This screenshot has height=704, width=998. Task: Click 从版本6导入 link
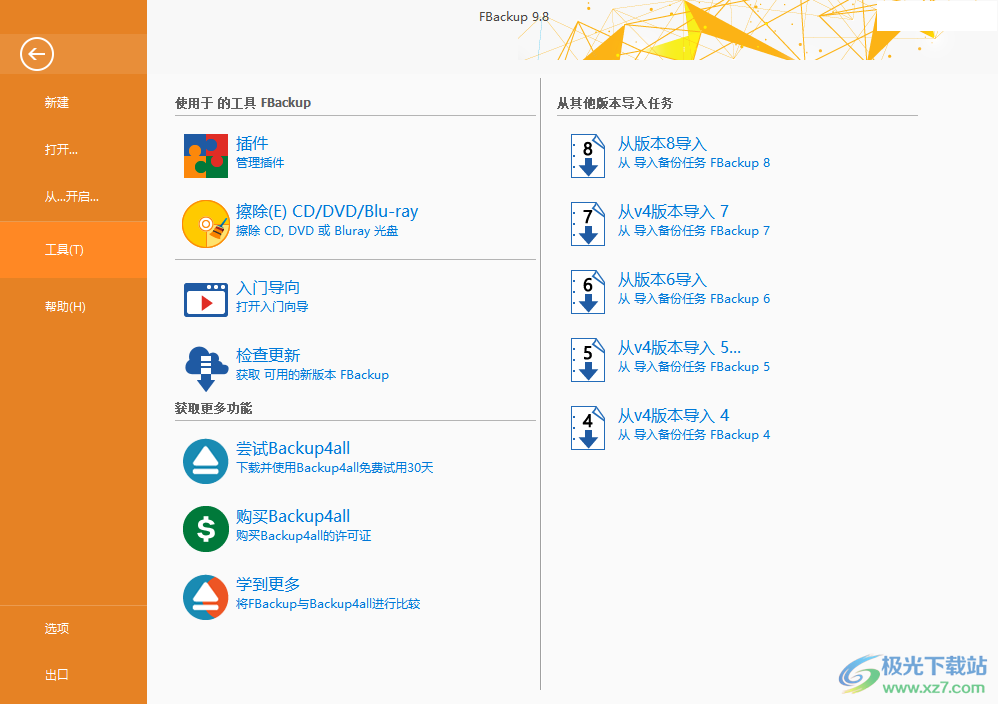663,279
